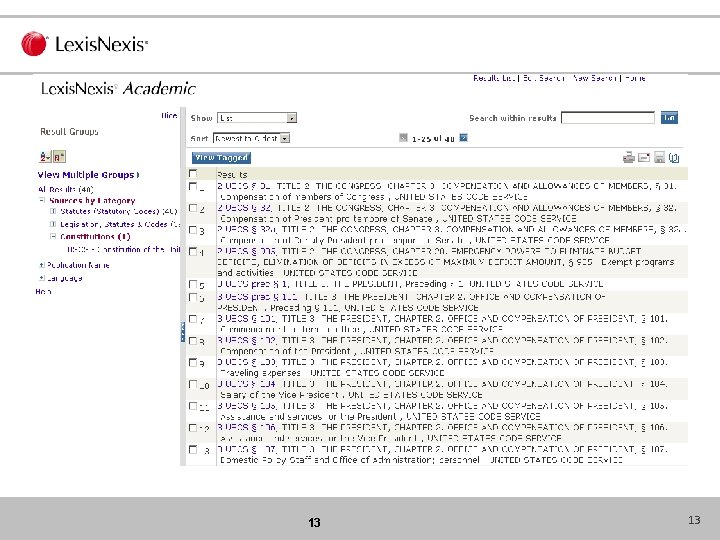The width and height of the screenshot is (720, 540).
Task: Click the save results floppy disk icon
Action: [x=659, y=158]
